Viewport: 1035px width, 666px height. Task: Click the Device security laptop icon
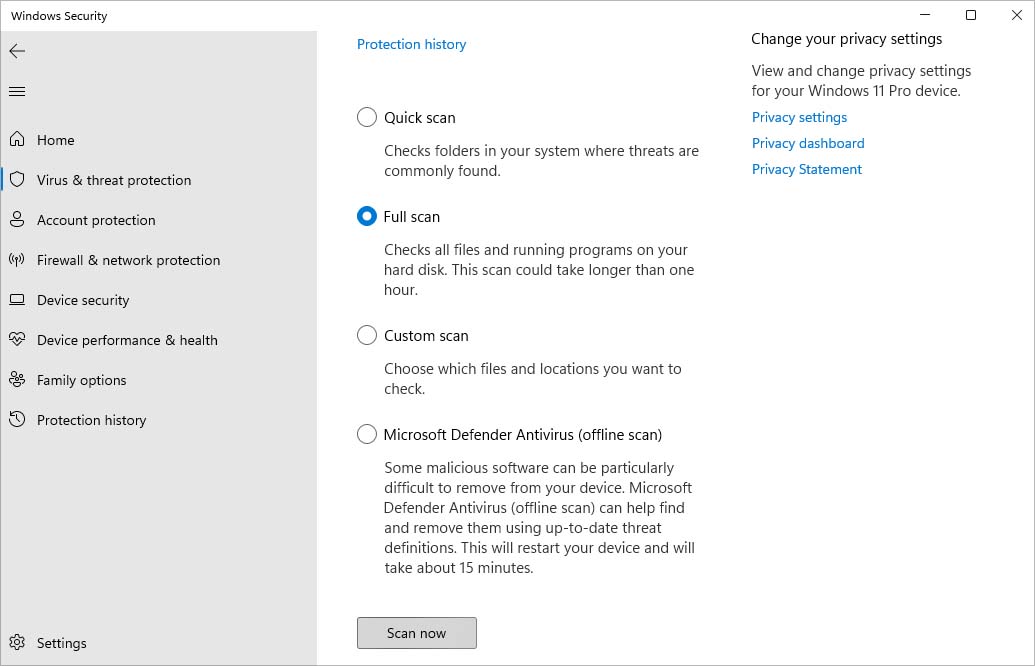click(x=17, y=300)
